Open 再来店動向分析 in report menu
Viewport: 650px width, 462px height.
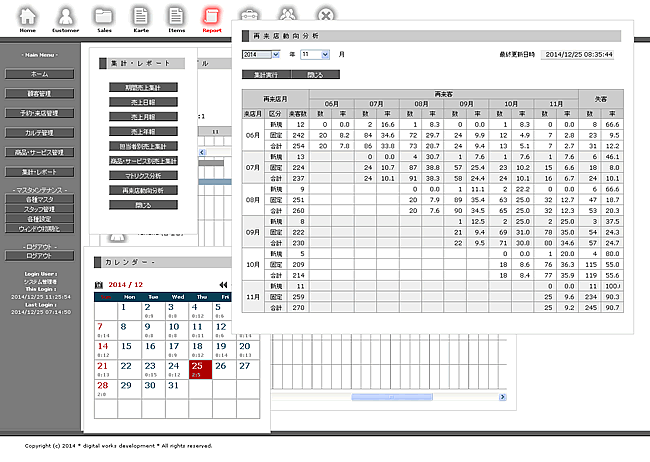[x=143, y=190]
